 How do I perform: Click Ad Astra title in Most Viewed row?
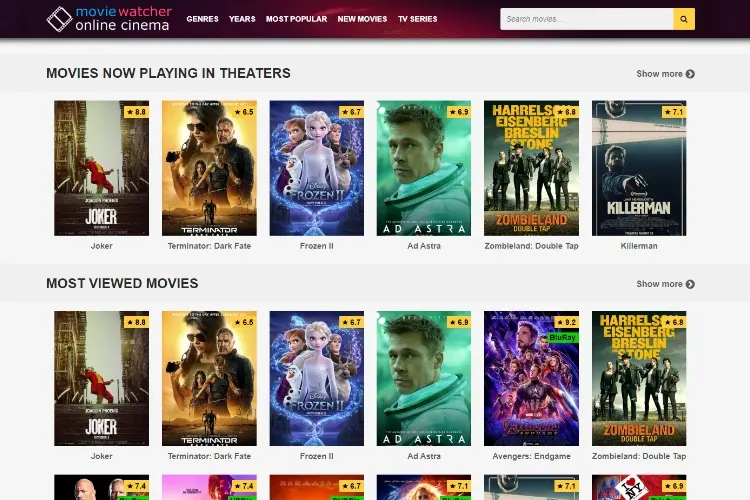point(424,456)
